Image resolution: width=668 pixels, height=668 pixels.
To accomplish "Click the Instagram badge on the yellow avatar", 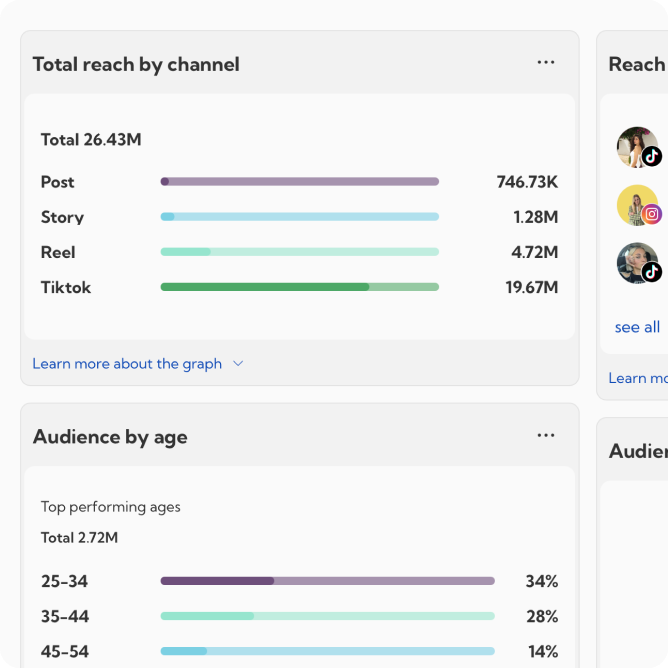I will click(651, 214).
